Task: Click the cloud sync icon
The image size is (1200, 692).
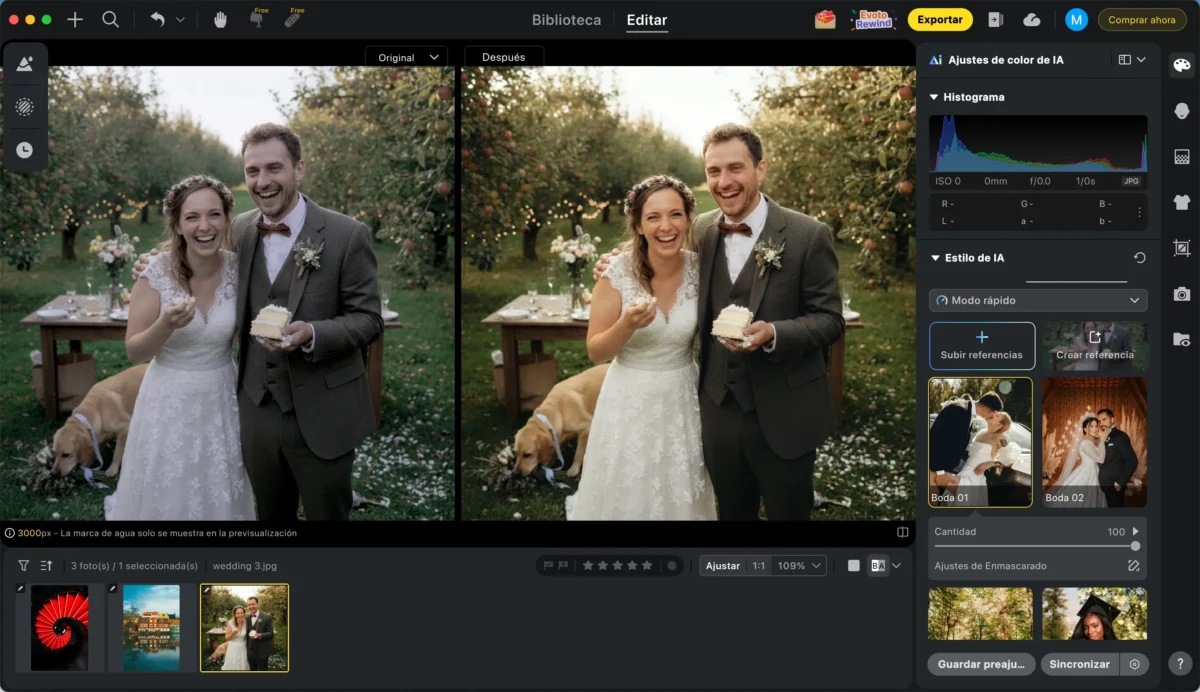Action: (1032, 20)
